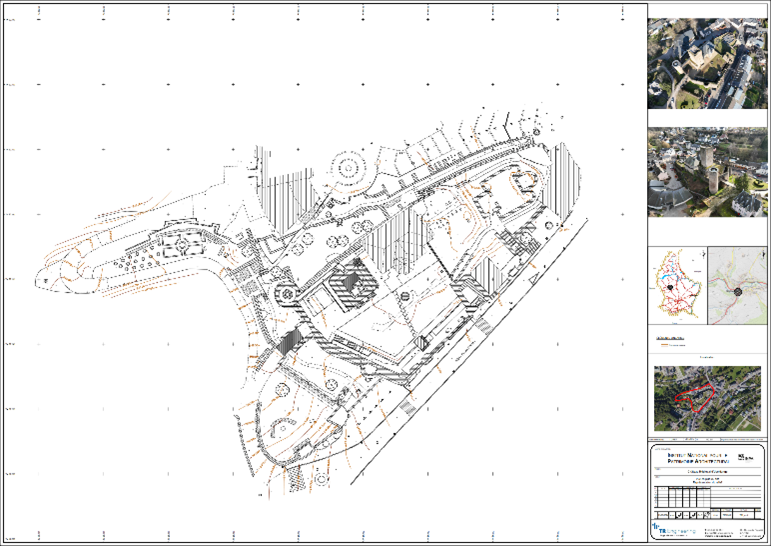
Task: Select the dark hatched block southwest of the central building
Action: pos(291,341)
